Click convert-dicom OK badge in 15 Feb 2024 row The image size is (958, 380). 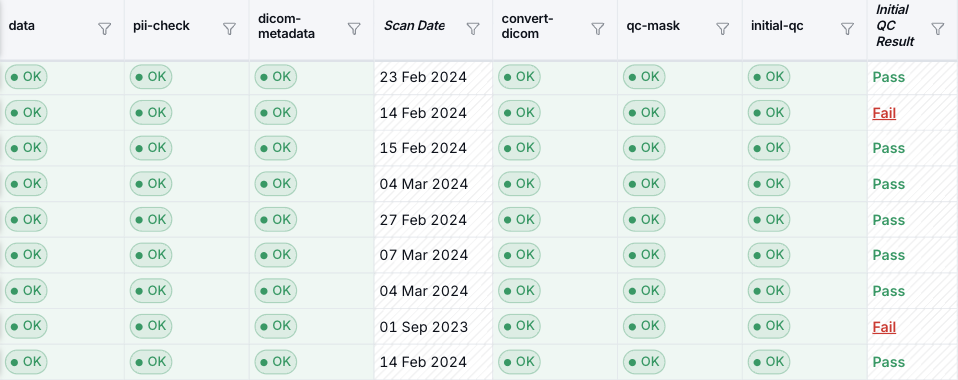click(519, 148)
